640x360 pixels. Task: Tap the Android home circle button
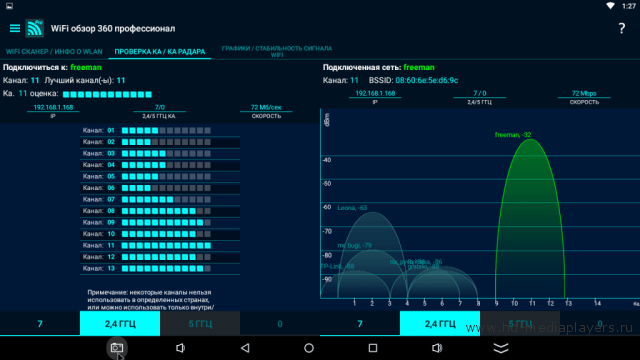pyautogui.click(x=309, y=348)
